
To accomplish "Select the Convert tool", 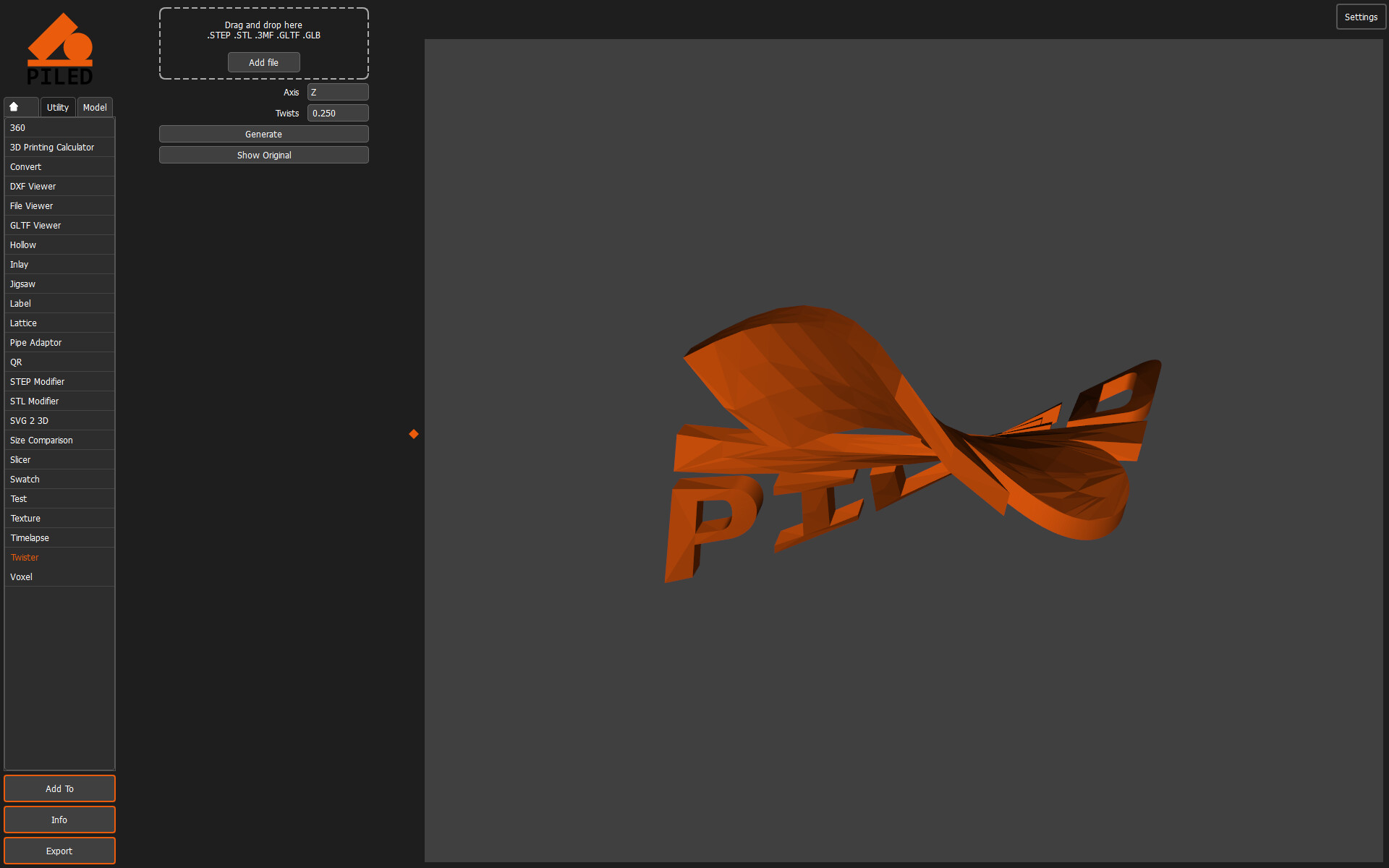I will (59, 167).
